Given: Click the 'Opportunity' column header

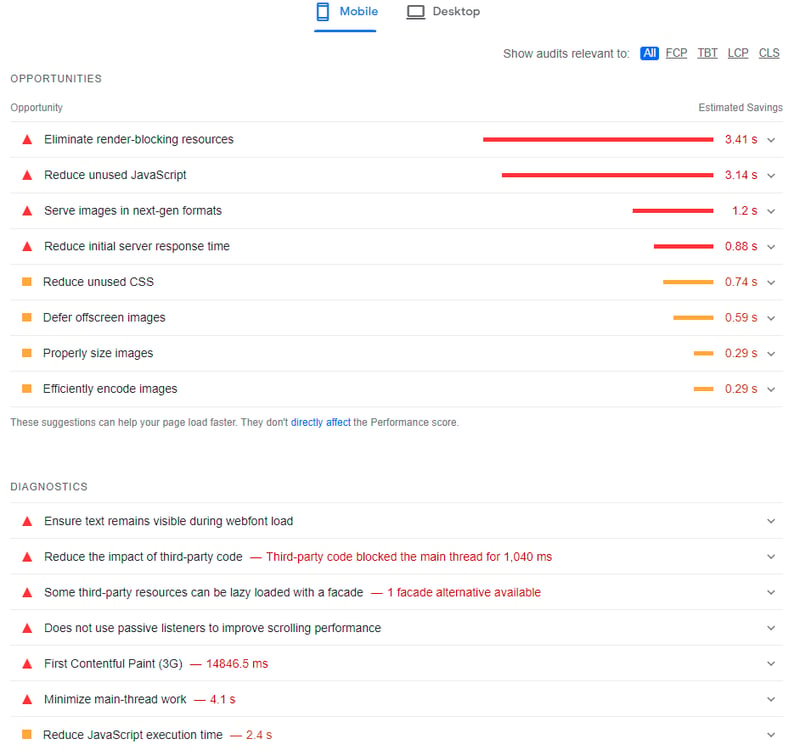Looking at the screenshot, I should coord(36,108).
